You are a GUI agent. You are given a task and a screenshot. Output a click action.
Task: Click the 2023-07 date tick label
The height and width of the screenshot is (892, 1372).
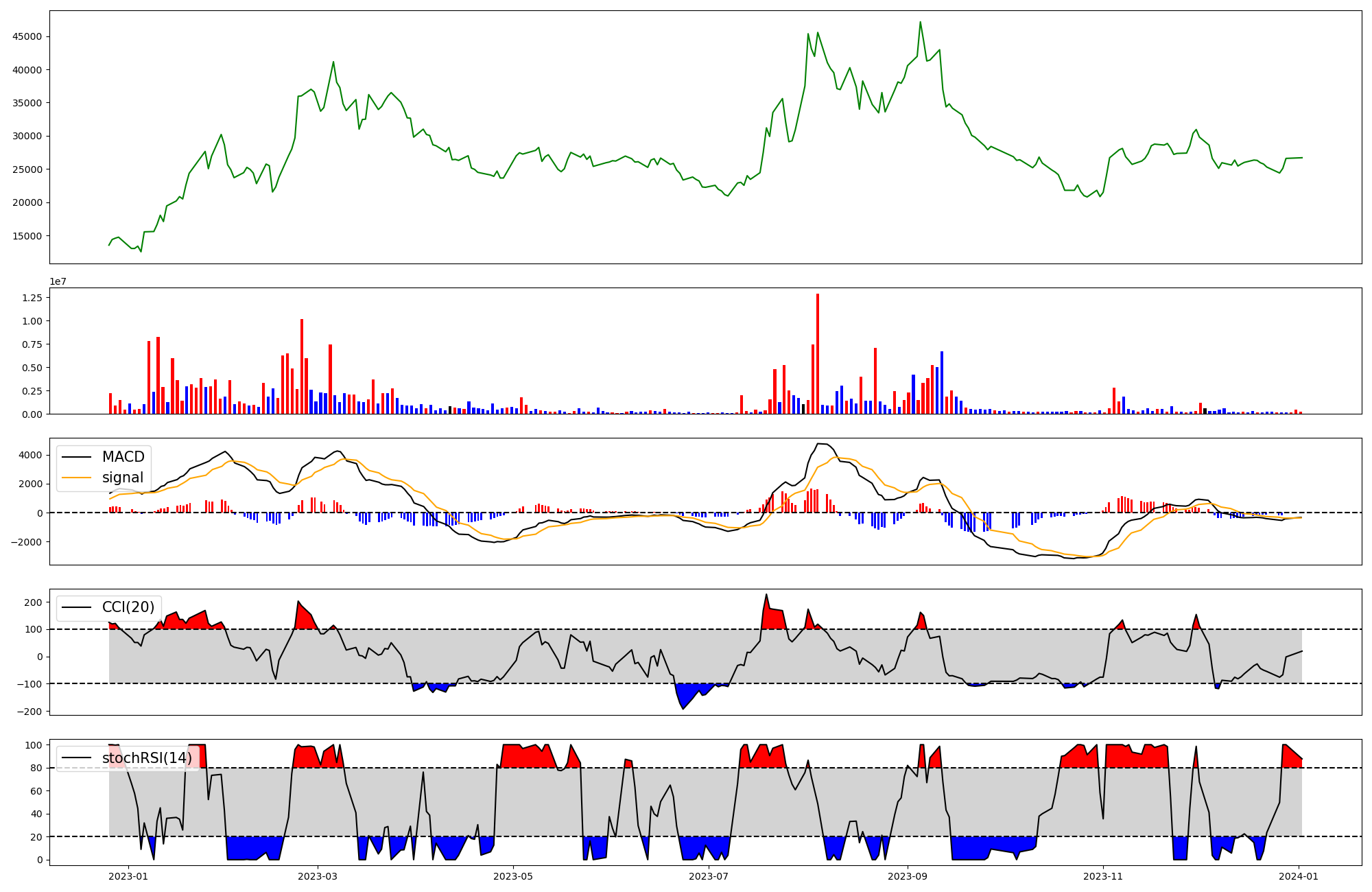[709, 876]
